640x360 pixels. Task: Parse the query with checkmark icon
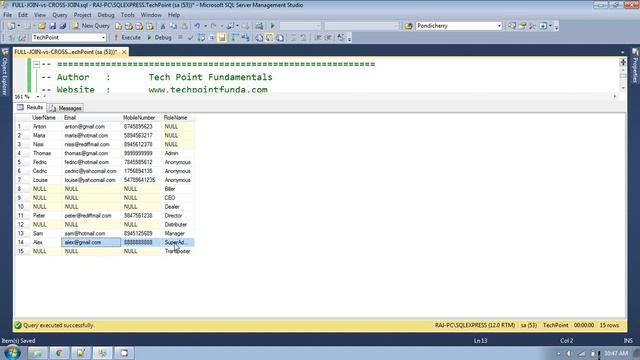click(190, 38)
